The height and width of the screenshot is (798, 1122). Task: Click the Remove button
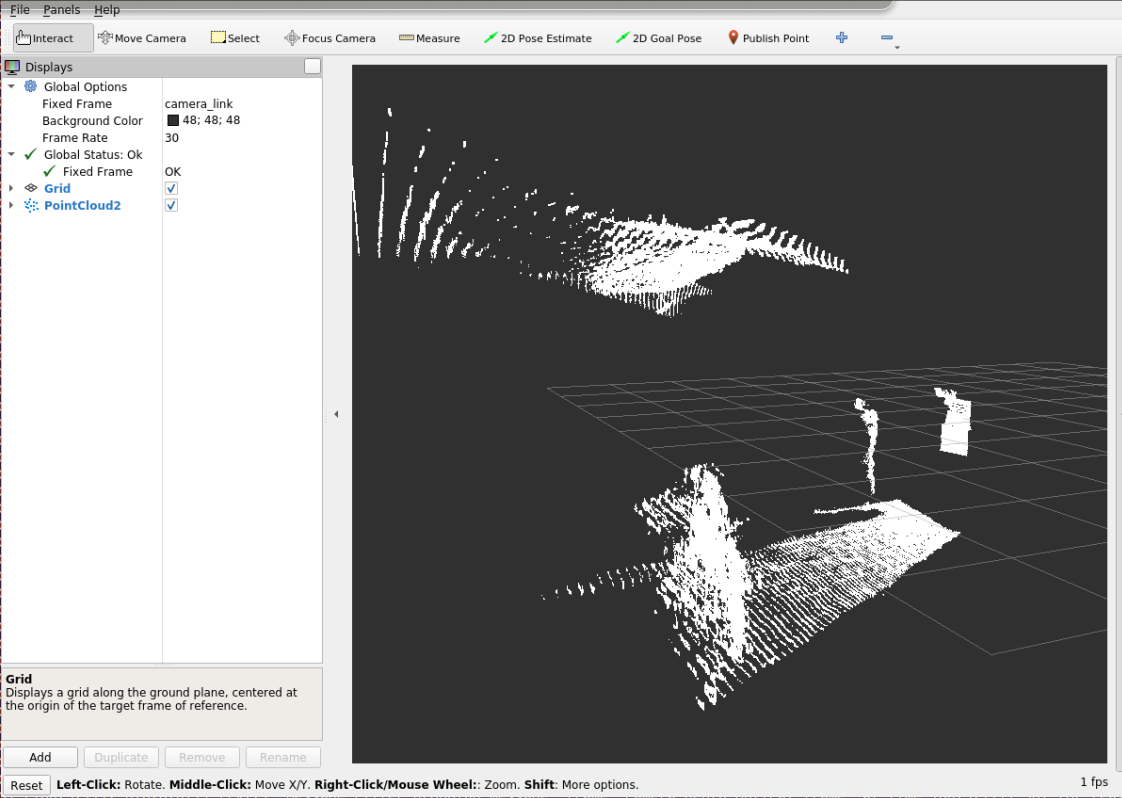202,757
